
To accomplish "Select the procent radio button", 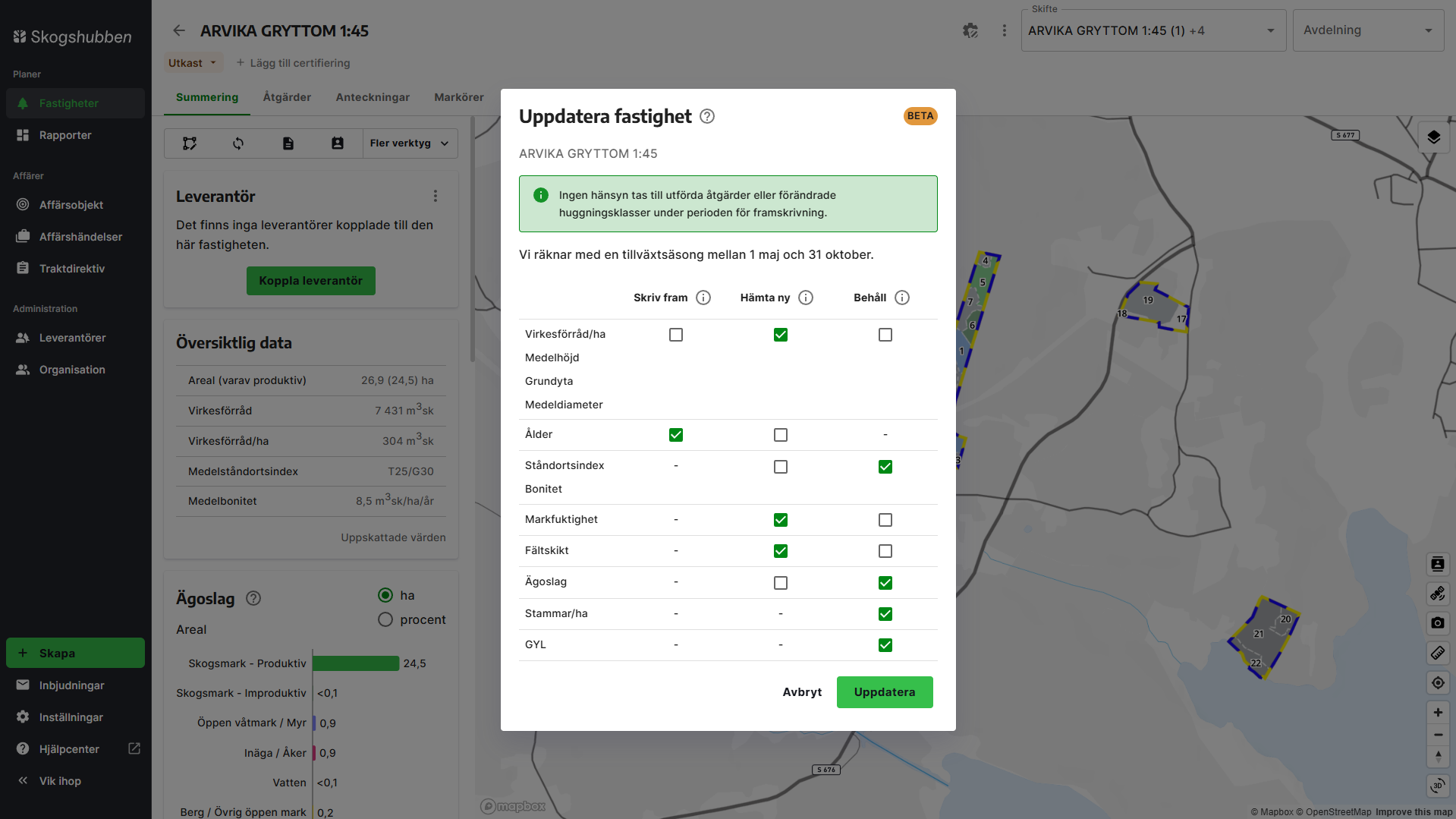I will pyautogui.click(x=385, y=619).
